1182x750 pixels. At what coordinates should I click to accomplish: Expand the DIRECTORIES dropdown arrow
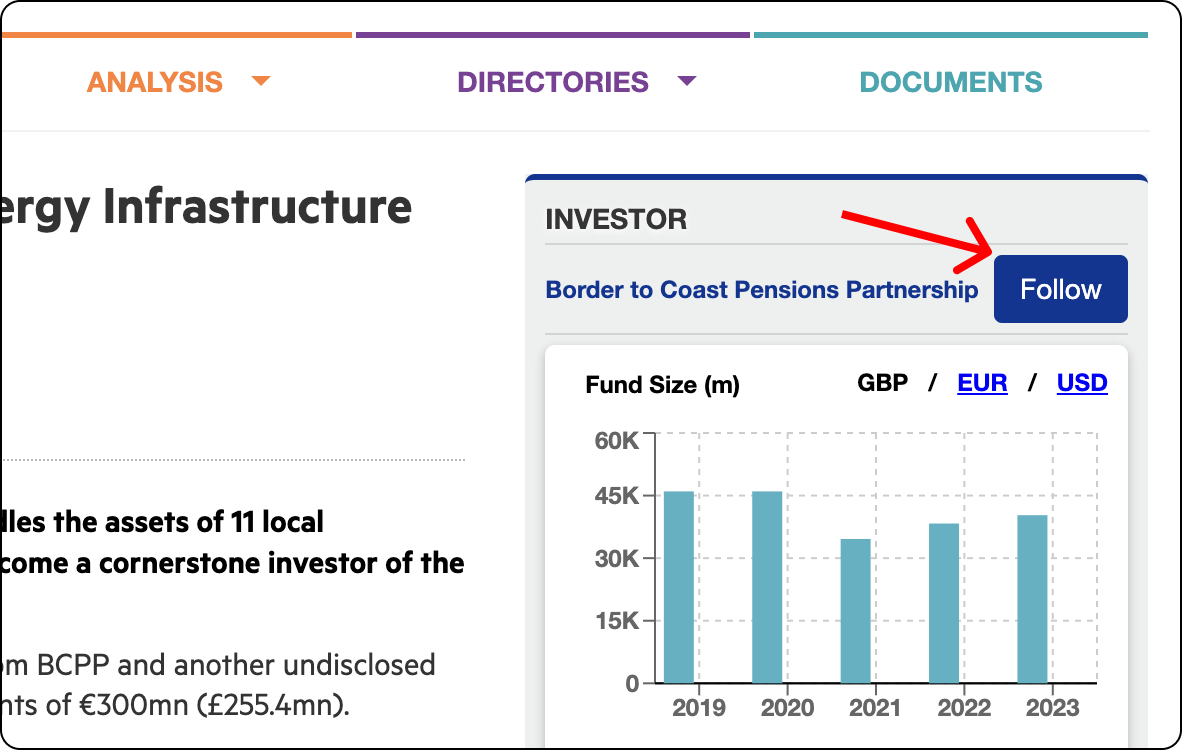pyautogui.click(x=687, y=81)
